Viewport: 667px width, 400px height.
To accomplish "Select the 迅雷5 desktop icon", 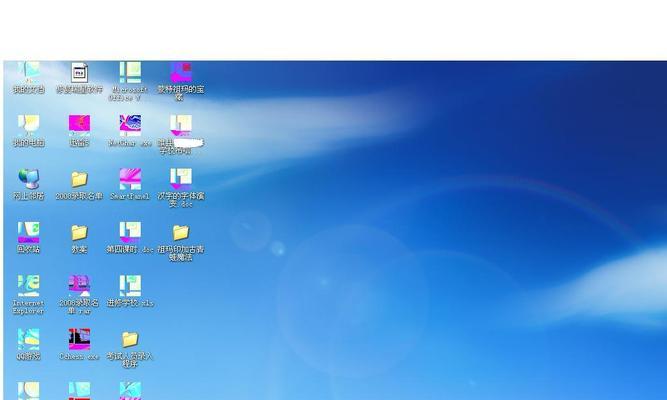I will (80, 131).
